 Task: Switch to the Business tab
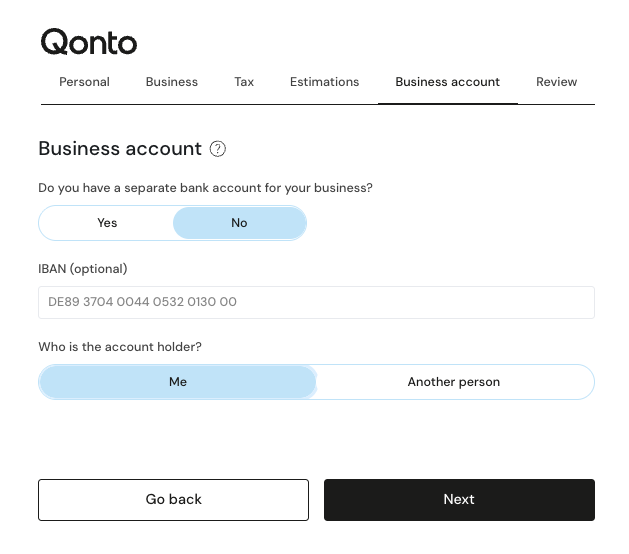point(172,82)
